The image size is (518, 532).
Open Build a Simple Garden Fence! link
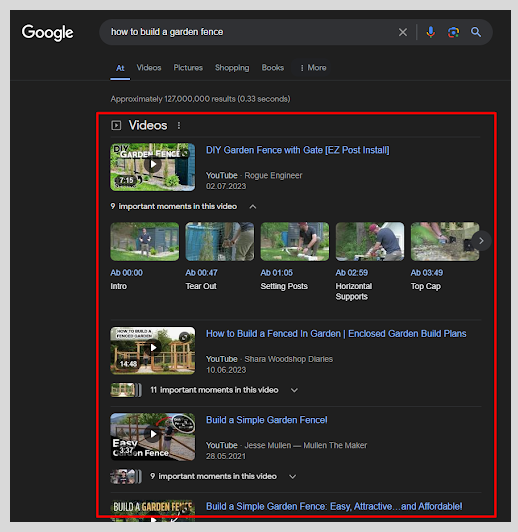click(267, 420)
